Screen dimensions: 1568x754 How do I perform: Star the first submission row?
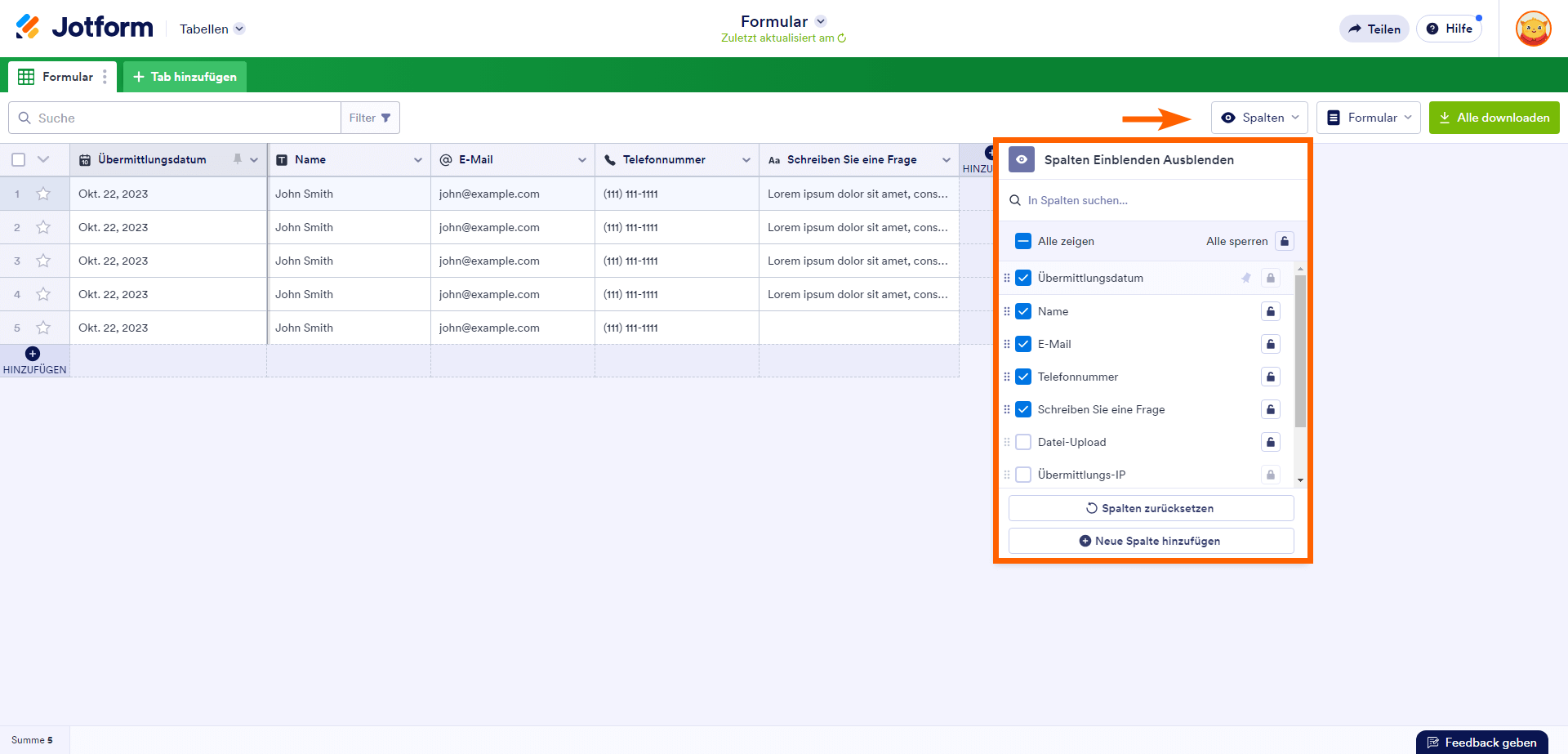pos(43,194)
